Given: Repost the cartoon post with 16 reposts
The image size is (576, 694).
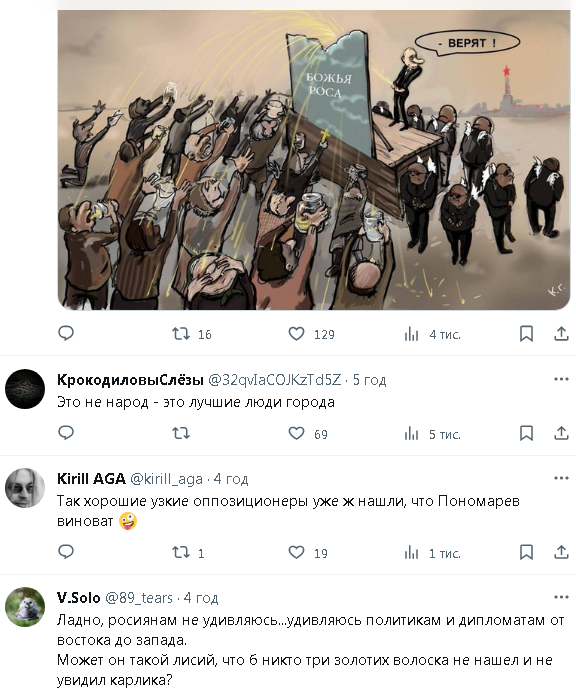Looking at the screenshot, I should click(192, 334).
